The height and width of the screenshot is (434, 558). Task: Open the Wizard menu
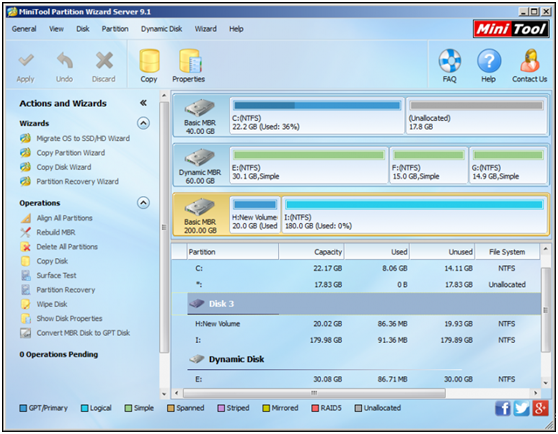[x=205, y=29]
